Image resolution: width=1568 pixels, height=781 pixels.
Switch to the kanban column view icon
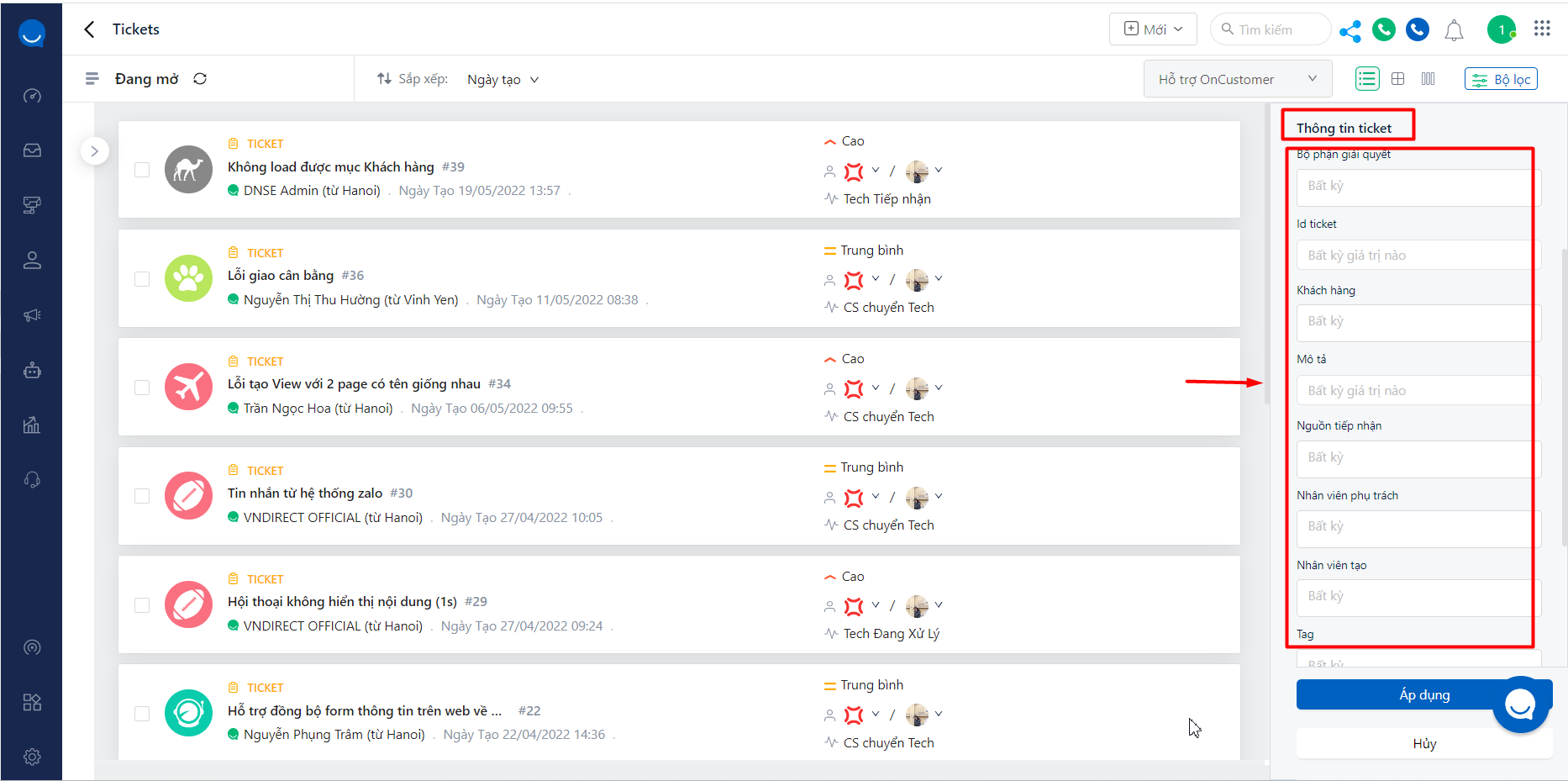coord(1428,79)
